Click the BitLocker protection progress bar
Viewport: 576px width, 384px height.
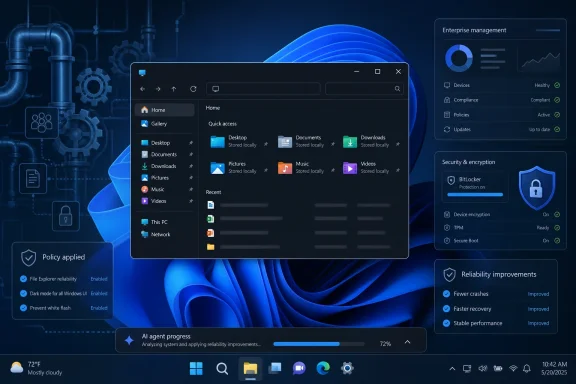pyautogui.click(x=475, y=195)
